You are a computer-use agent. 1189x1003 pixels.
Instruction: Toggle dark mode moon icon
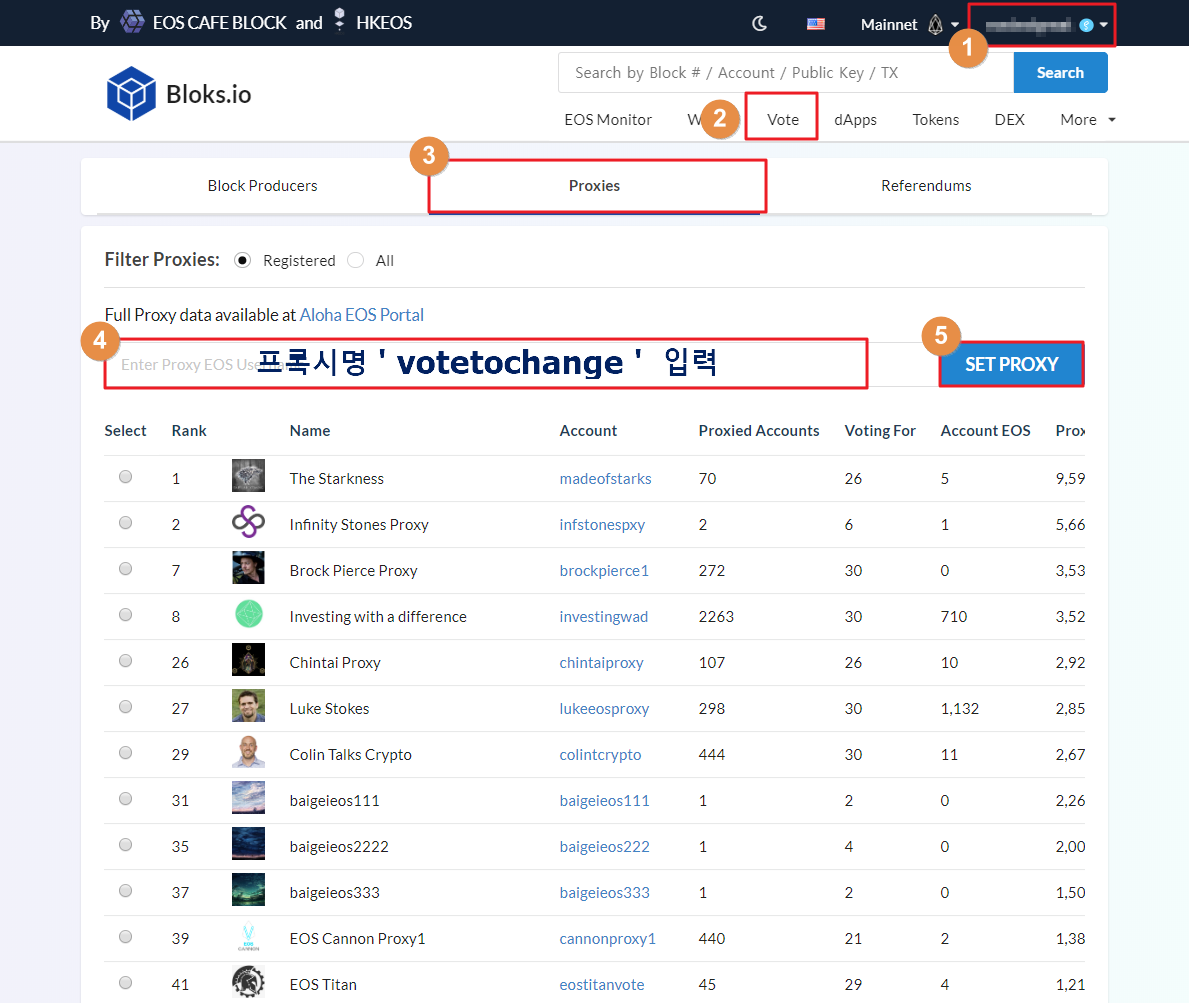[x=759, y=24]
